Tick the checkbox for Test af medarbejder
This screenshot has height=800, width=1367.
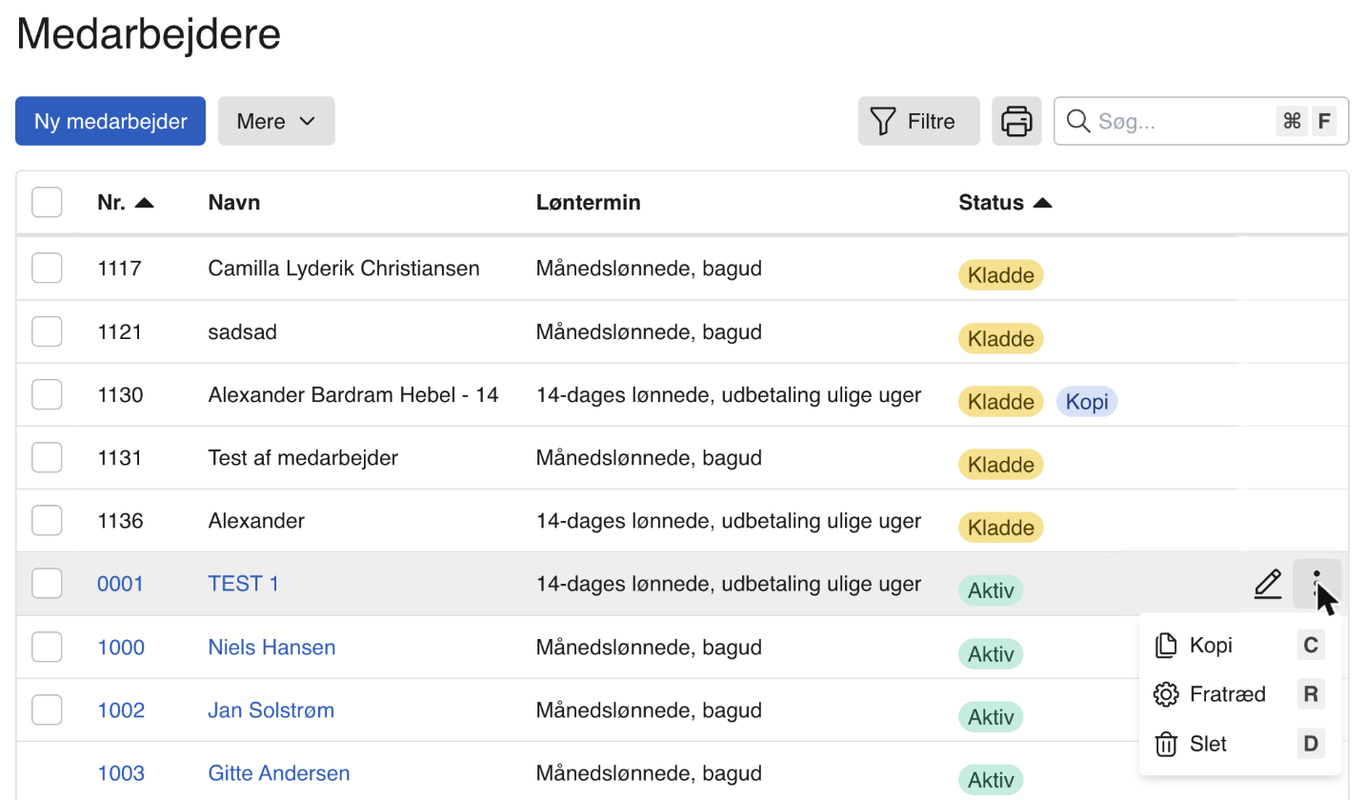[x=47, y=457]
